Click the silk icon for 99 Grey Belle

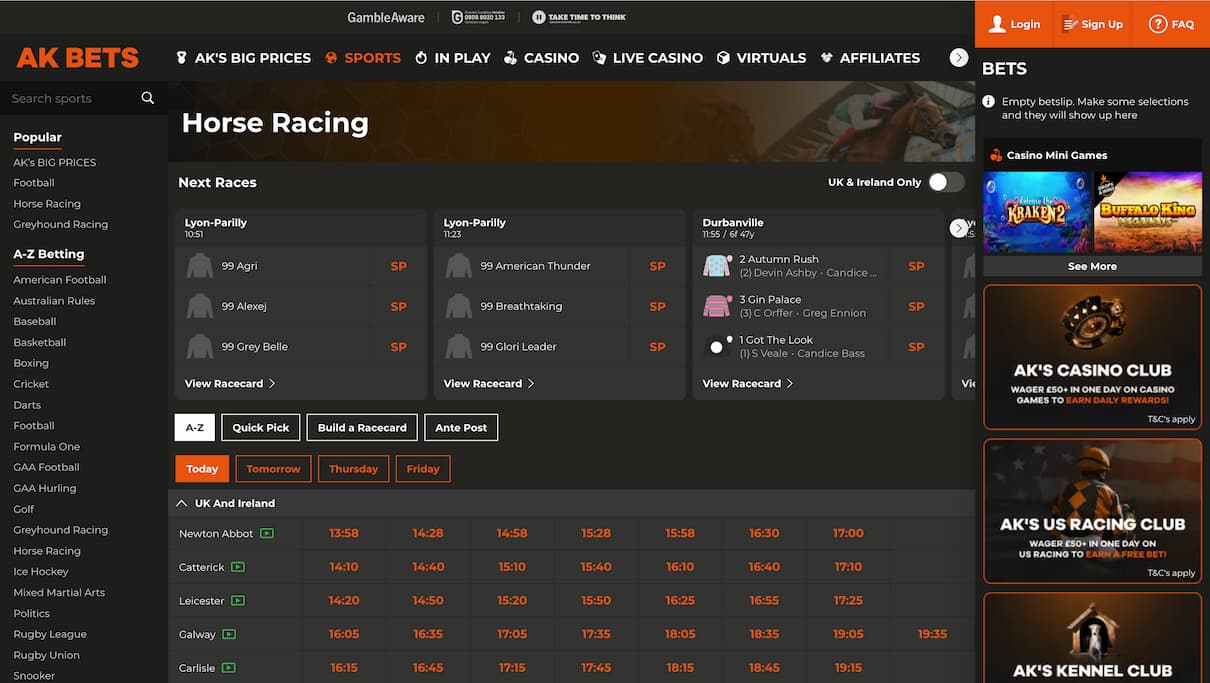pos(200,346)
